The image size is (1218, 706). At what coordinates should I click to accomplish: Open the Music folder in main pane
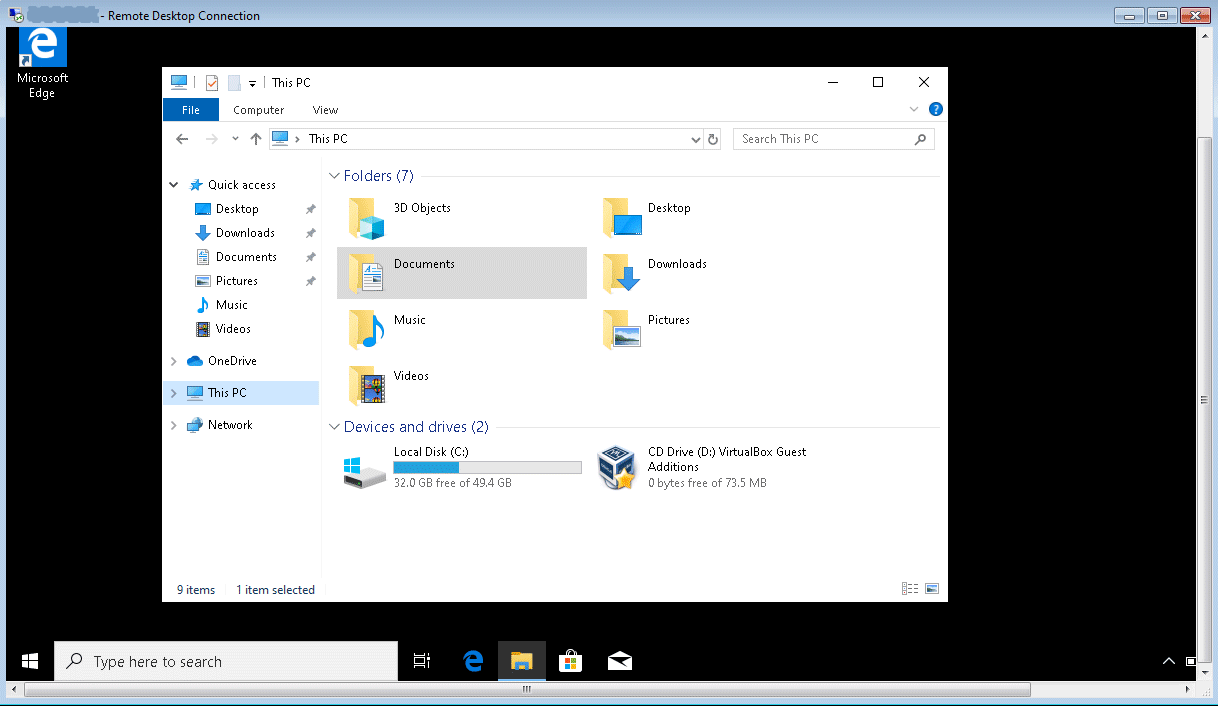pos(366,329)
